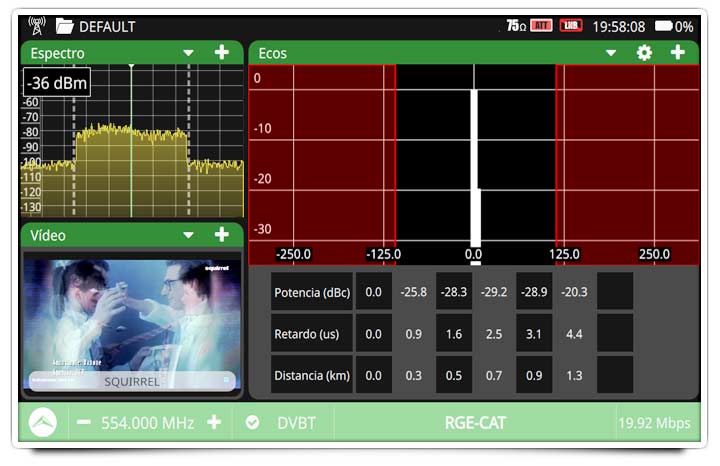Tap the main echo bar at 0.0

(x=474, y=168)
